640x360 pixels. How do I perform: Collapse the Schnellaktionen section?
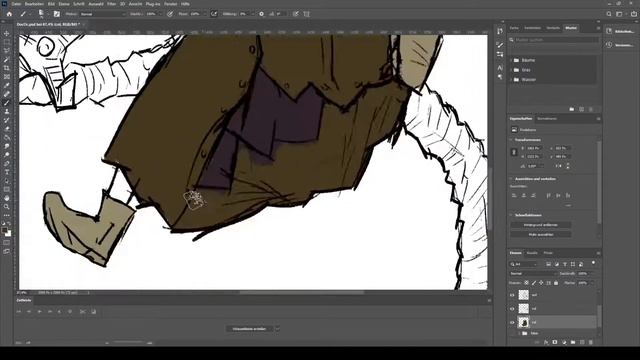pyautogui.click(x=511, y=215)
